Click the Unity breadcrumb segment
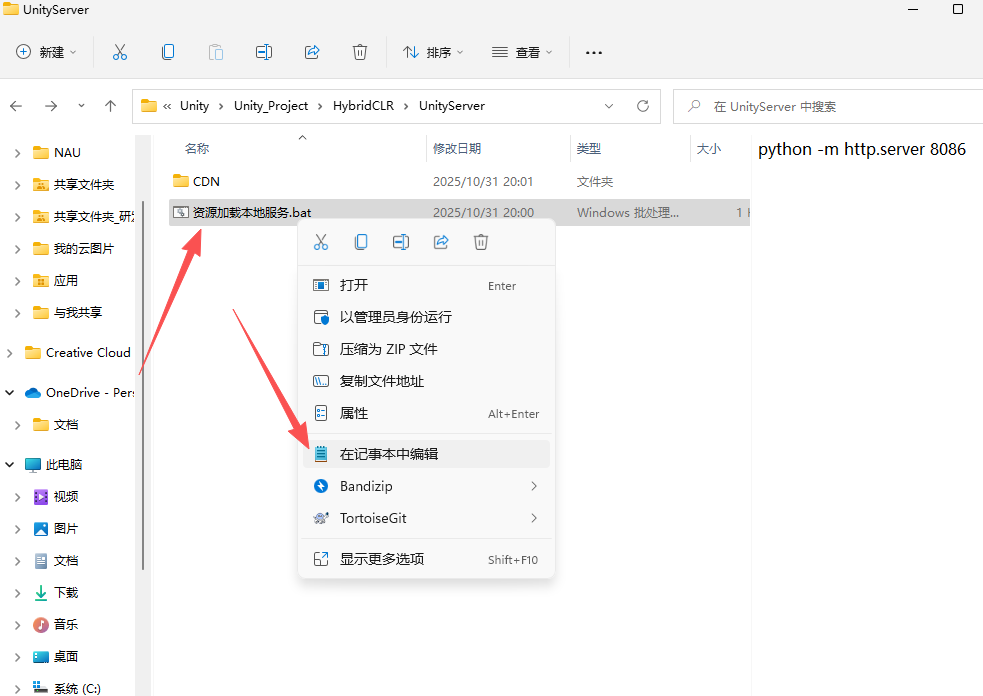983x696 pixels. (x=194, y=106)
